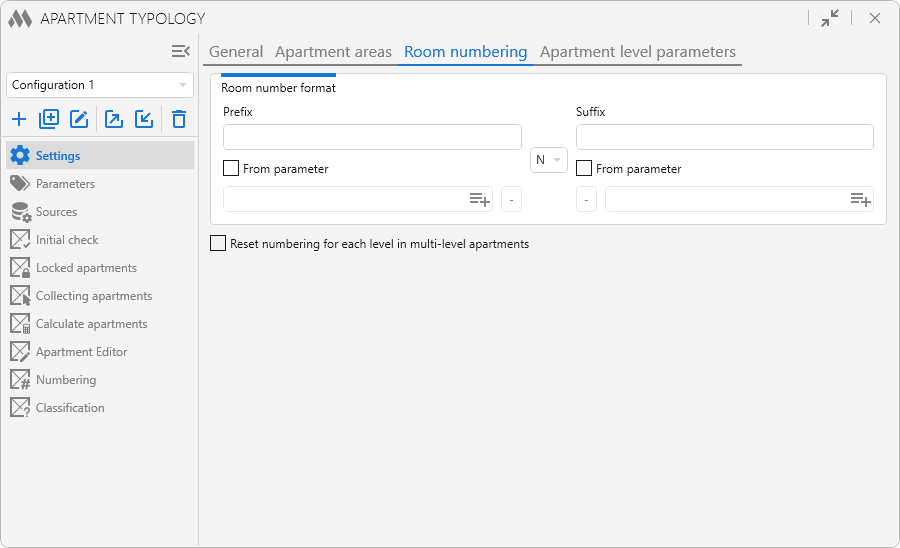The width and height of the screenshot is (900, 548).
Task: Switch to the Apartment areas tab
Action: 333,52
